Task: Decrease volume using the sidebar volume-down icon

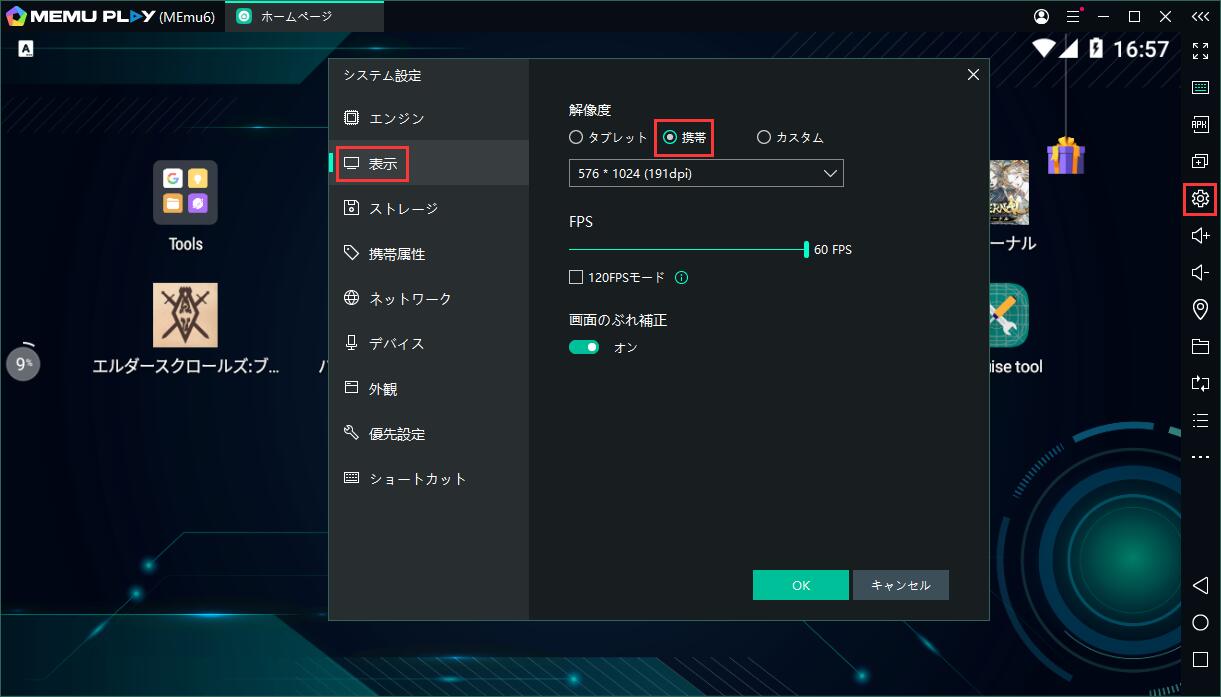Action: coord(1200,271)
